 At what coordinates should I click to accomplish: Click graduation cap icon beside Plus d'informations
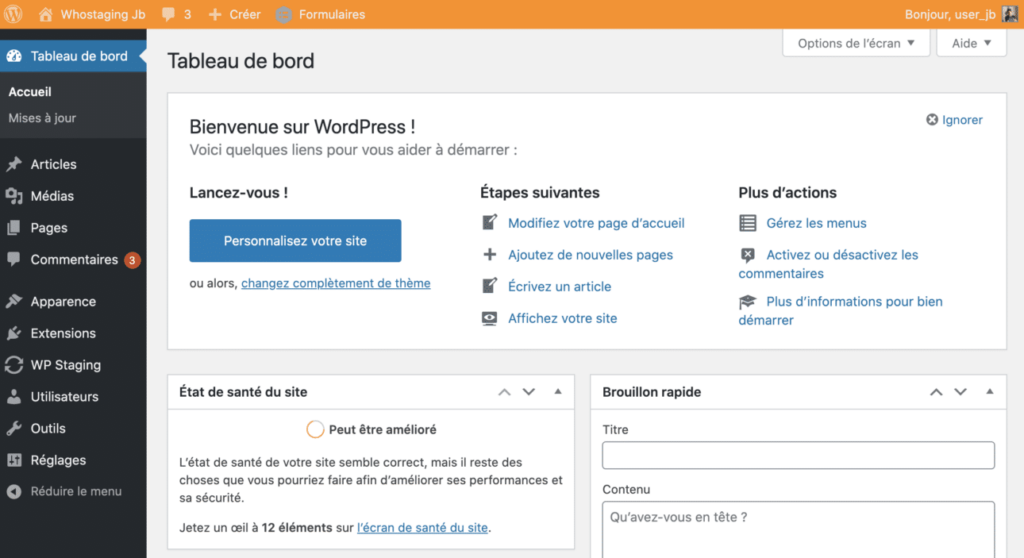tap(748, 302)
